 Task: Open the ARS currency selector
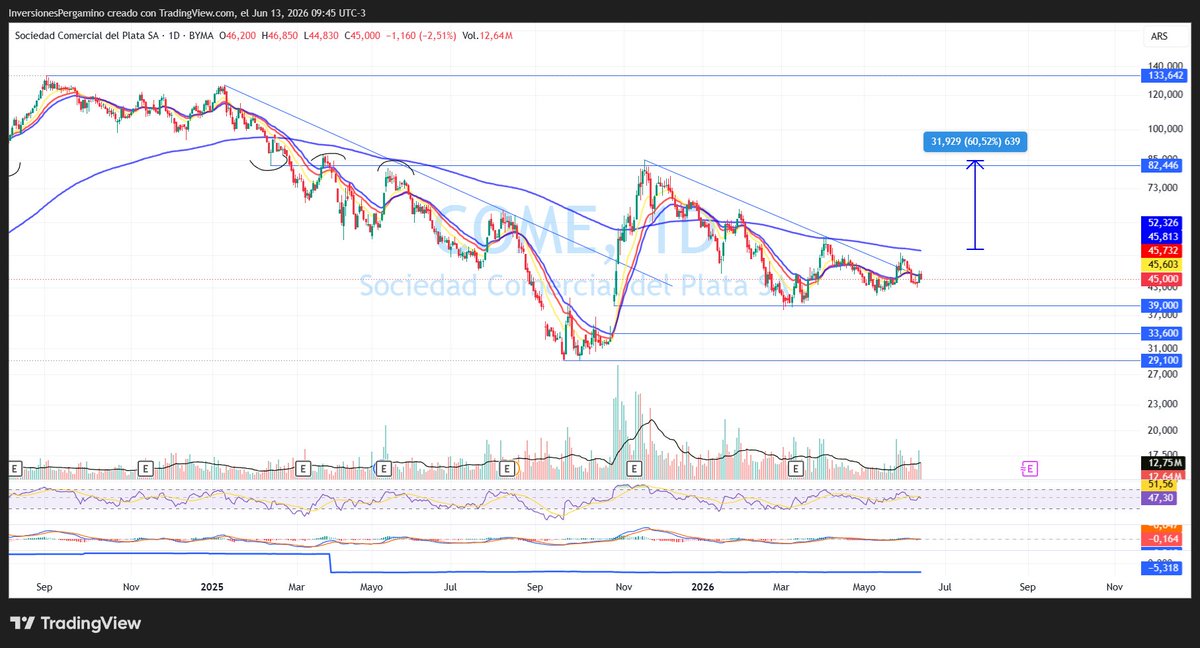1158,36
